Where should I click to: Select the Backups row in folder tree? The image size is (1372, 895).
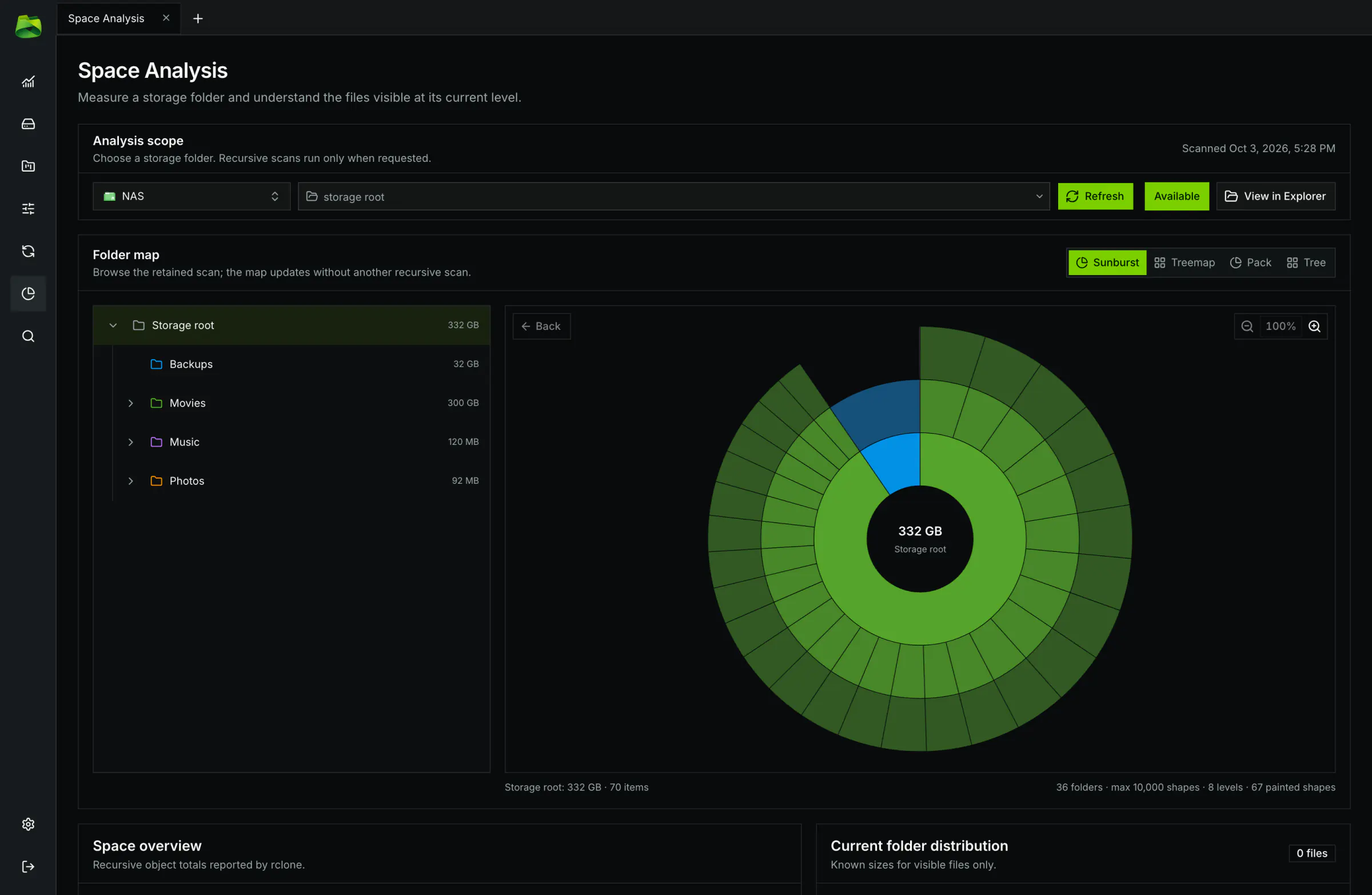tap(292, 364)
